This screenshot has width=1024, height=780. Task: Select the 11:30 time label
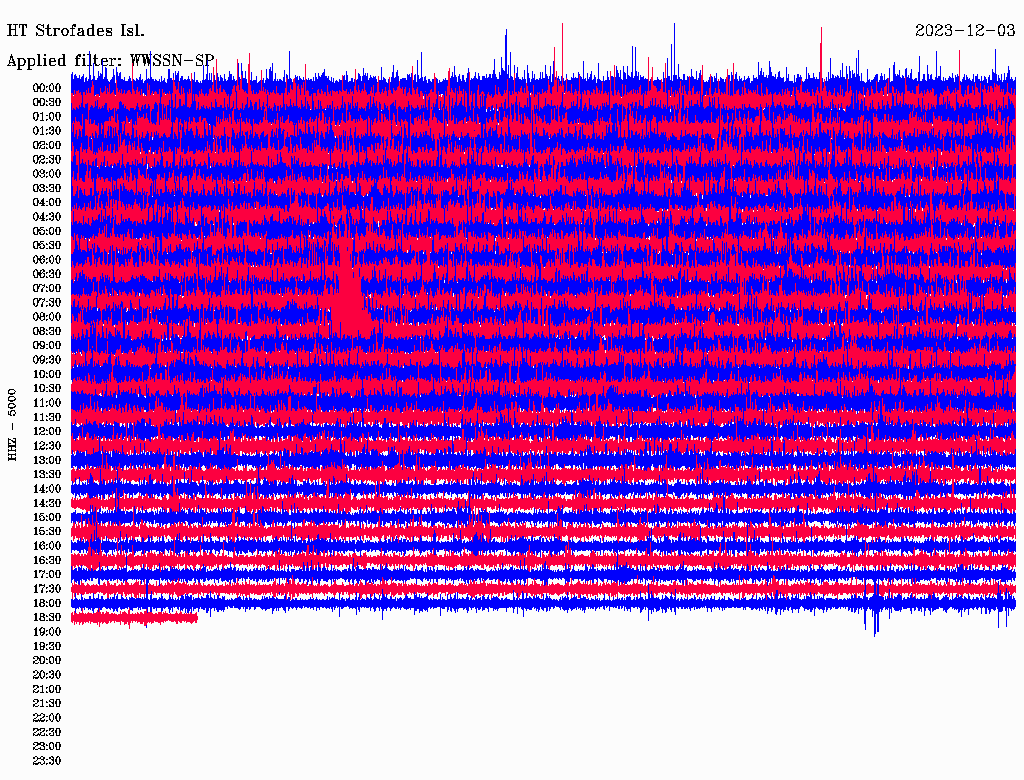[x=47, y=417]
